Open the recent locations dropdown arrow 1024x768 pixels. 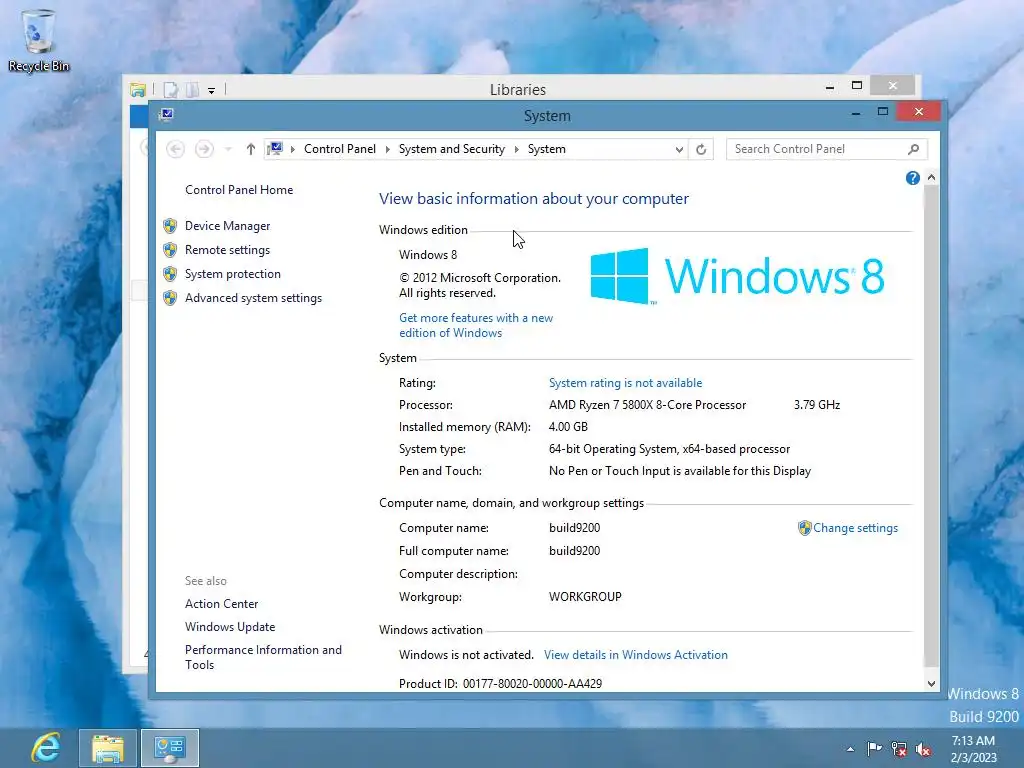228,150
